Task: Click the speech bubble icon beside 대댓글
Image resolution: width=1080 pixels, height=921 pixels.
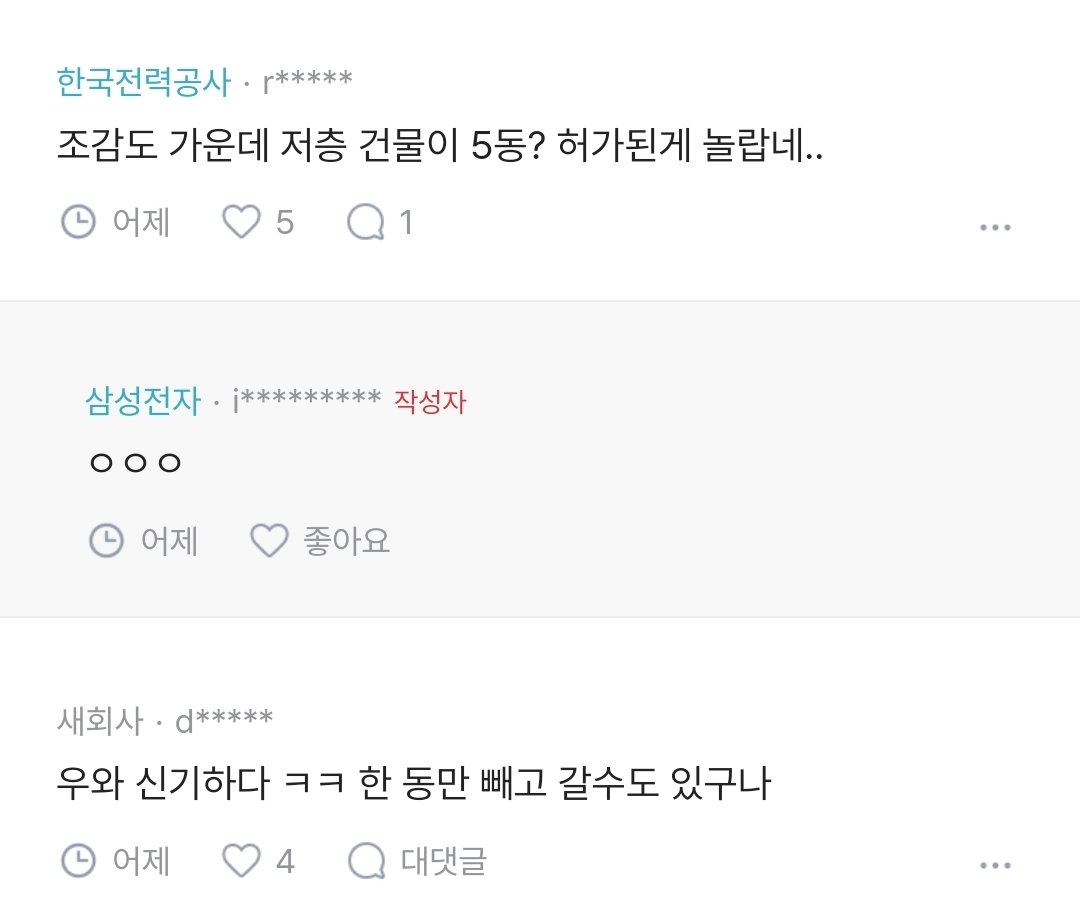Action: pyautogui.click(x=366, y=860)
